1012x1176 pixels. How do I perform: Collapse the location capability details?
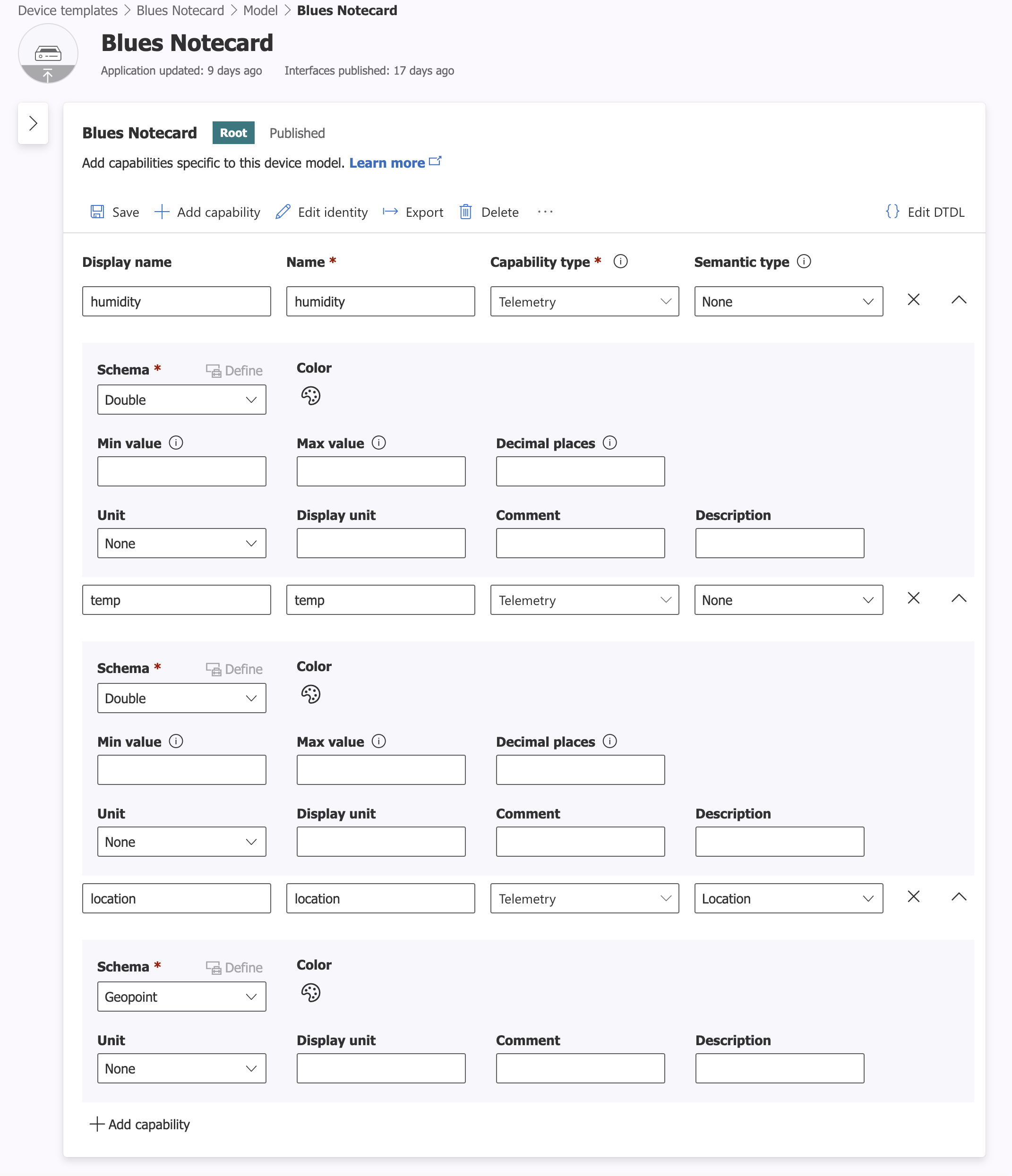[959, 897]
